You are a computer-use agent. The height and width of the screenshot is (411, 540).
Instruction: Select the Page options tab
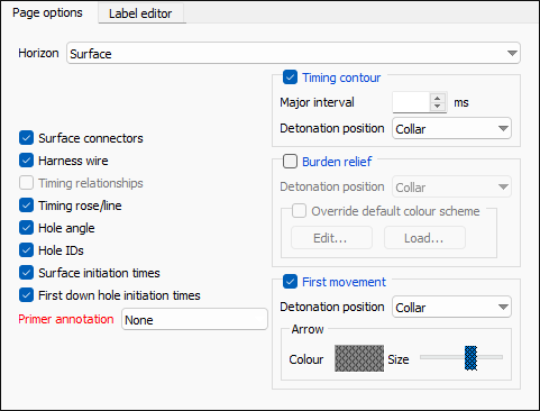click(x=47, y=13)
